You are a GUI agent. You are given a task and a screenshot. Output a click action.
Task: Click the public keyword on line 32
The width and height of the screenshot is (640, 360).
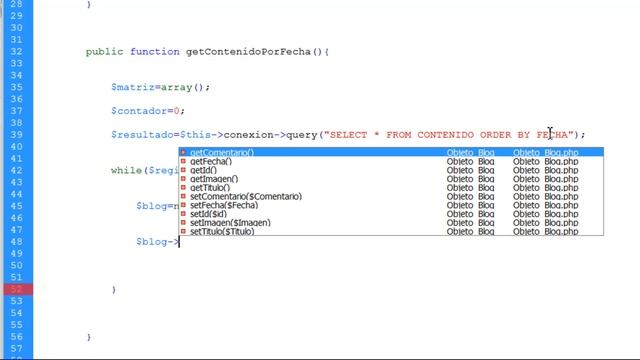[x=104, y=52]
